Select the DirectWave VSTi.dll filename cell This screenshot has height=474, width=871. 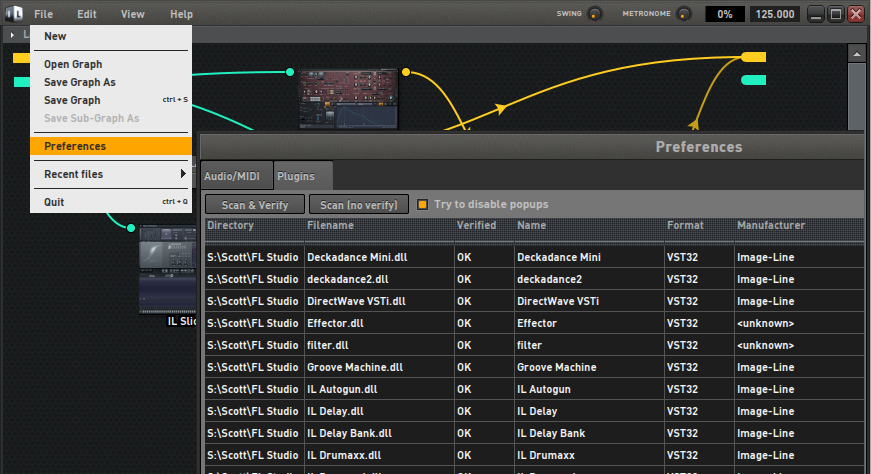point(379,301)
